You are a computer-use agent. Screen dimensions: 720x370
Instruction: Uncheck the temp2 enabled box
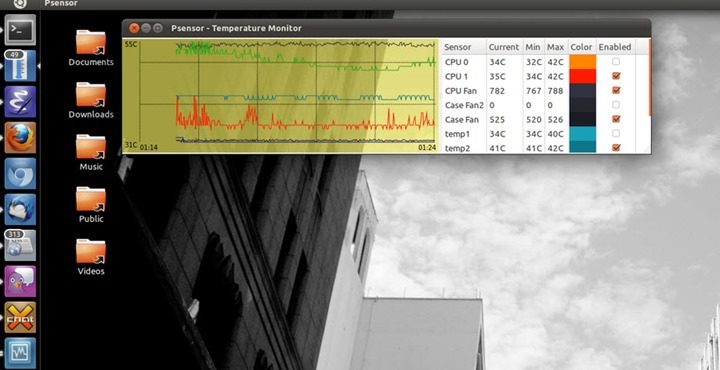(616, 148)
